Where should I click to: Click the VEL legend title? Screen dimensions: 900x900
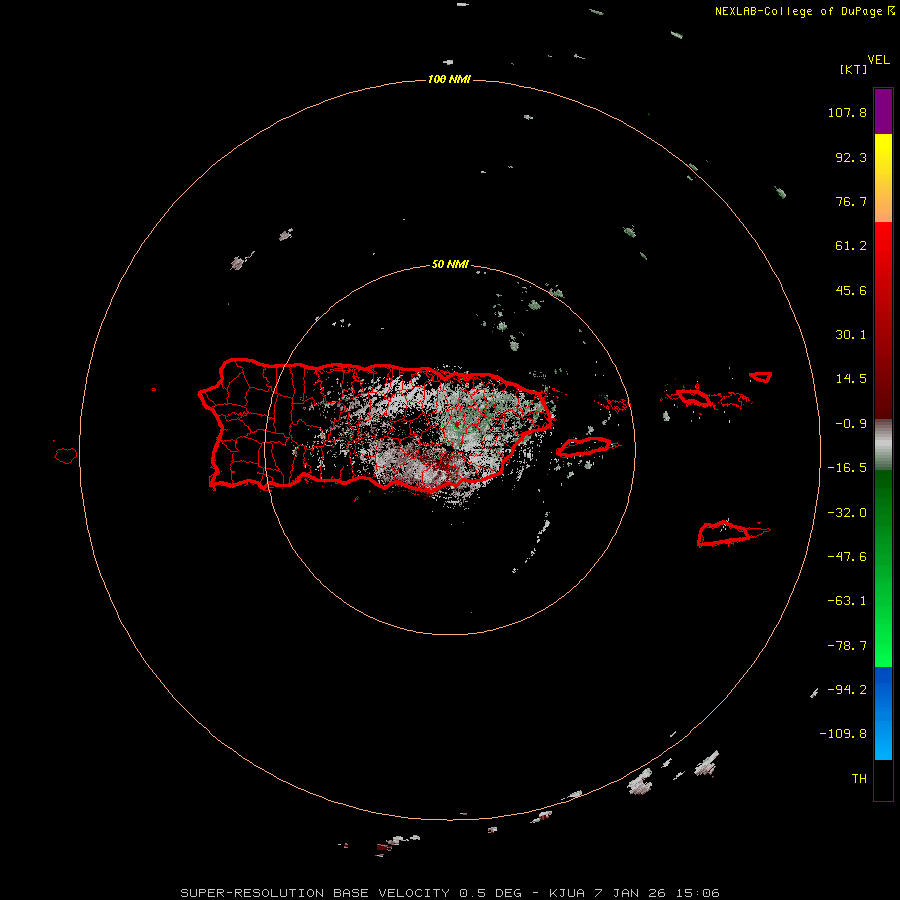878,60
